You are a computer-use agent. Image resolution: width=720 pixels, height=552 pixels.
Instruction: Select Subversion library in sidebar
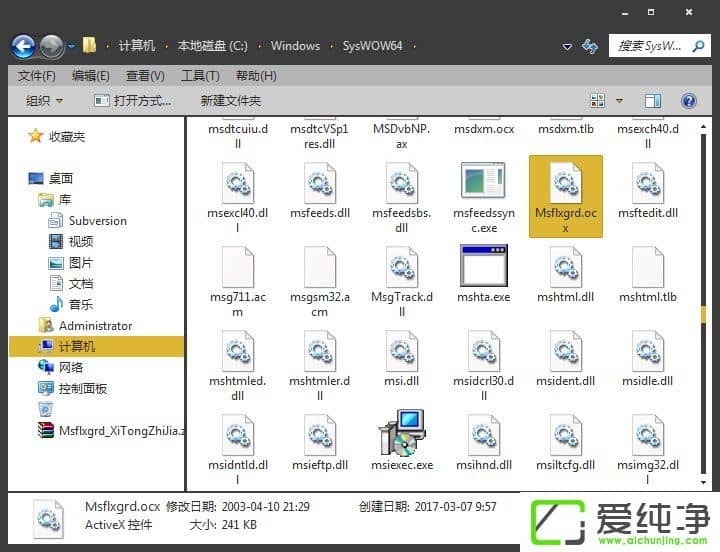click(97, 220)
